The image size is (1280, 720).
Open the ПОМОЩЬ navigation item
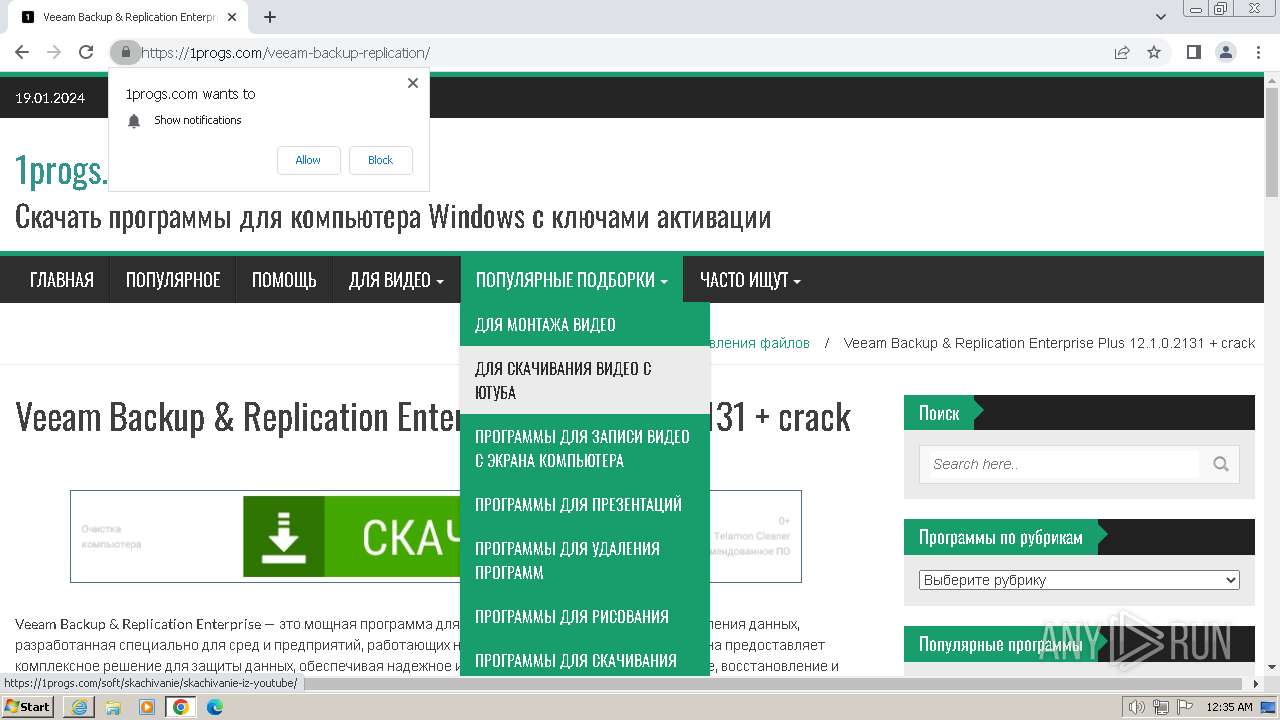click(x=284, y=280)
